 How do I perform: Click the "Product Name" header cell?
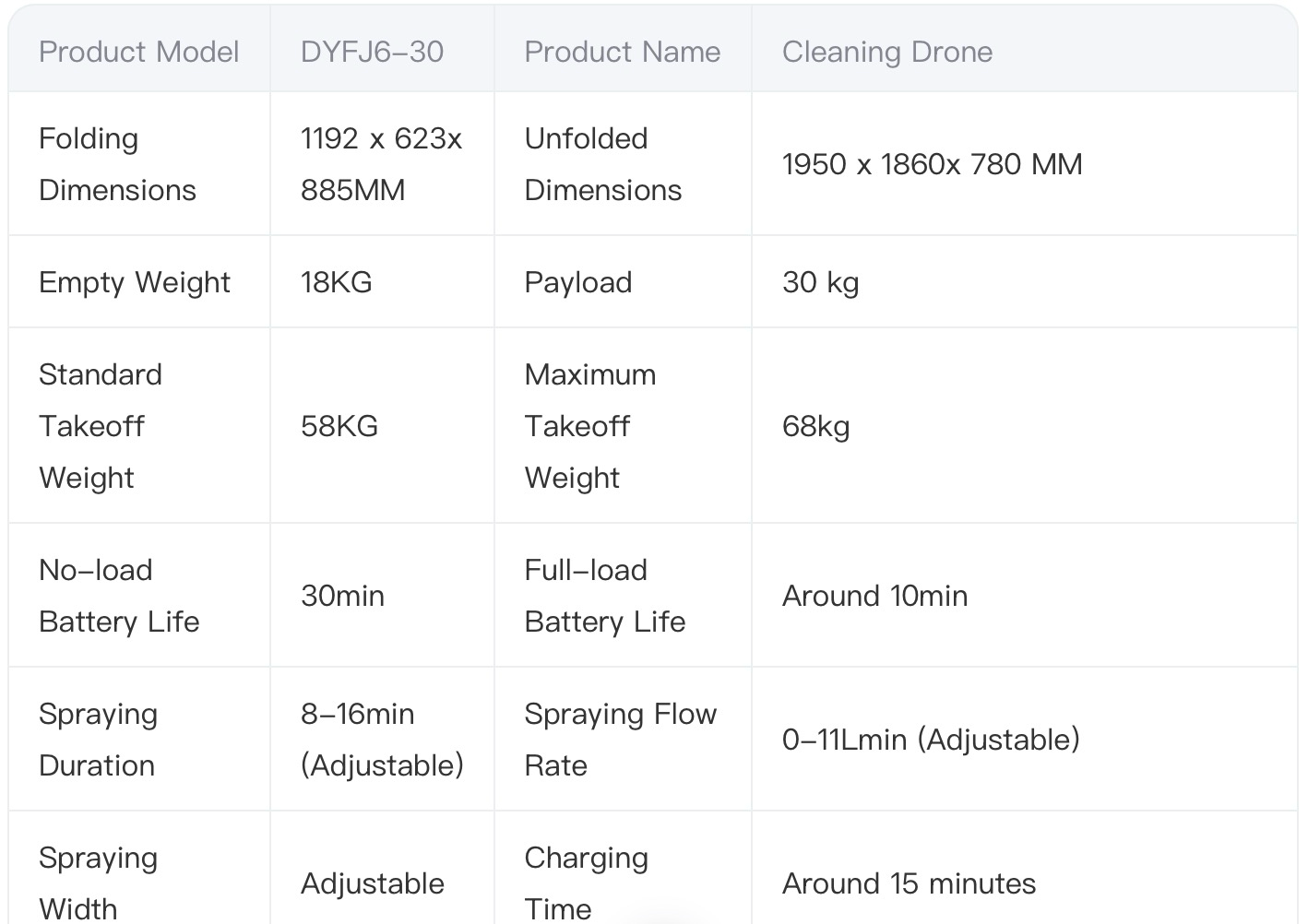click(x=622, y=52)
